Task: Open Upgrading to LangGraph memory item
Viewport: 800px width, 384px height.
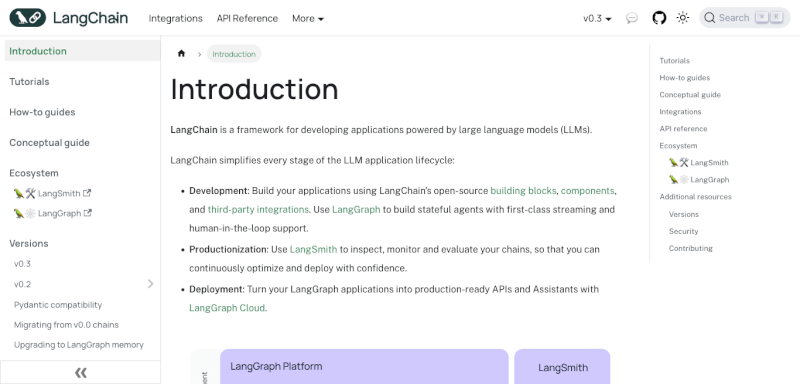Action: pos(79,345)
